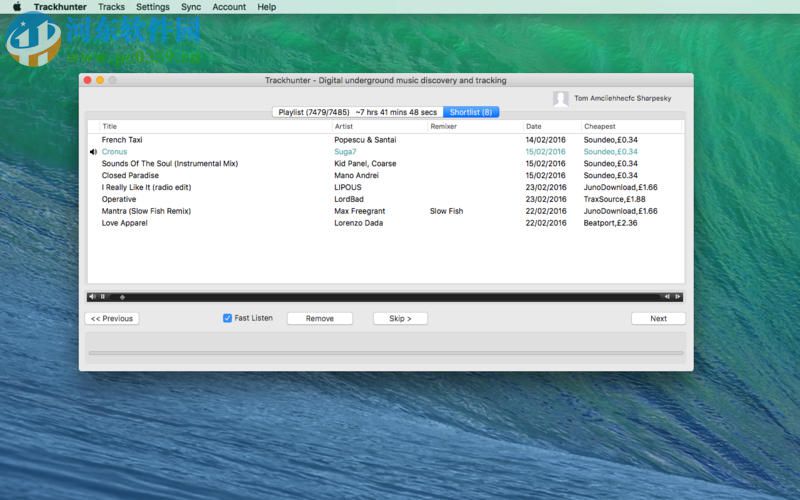Open the Apple menu
Image resolution: width=800 pixels, height=500 pixels.
tap(17, 7)
